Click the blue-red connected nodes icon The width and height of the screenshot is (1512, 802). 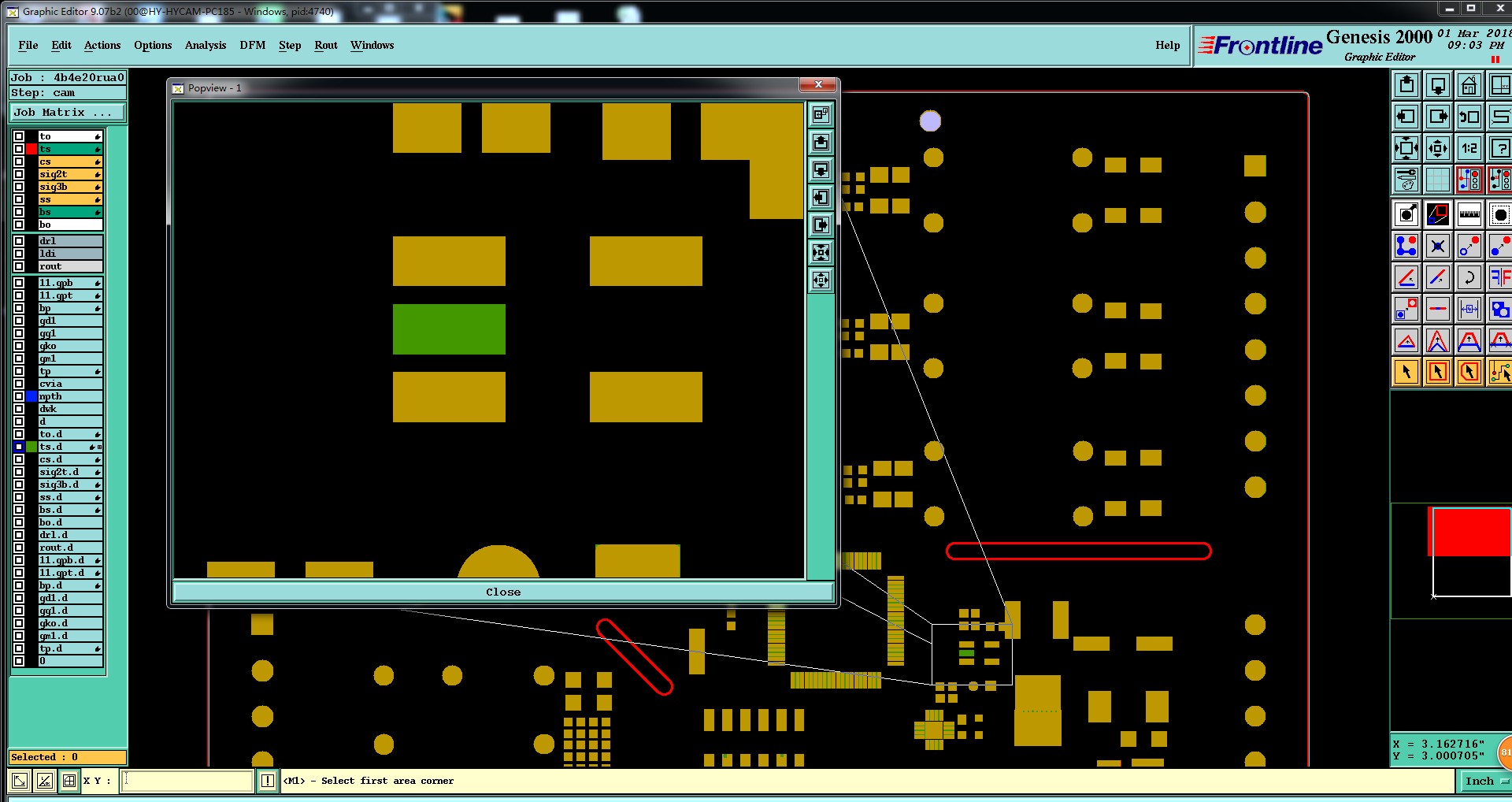coord(1406,246)
